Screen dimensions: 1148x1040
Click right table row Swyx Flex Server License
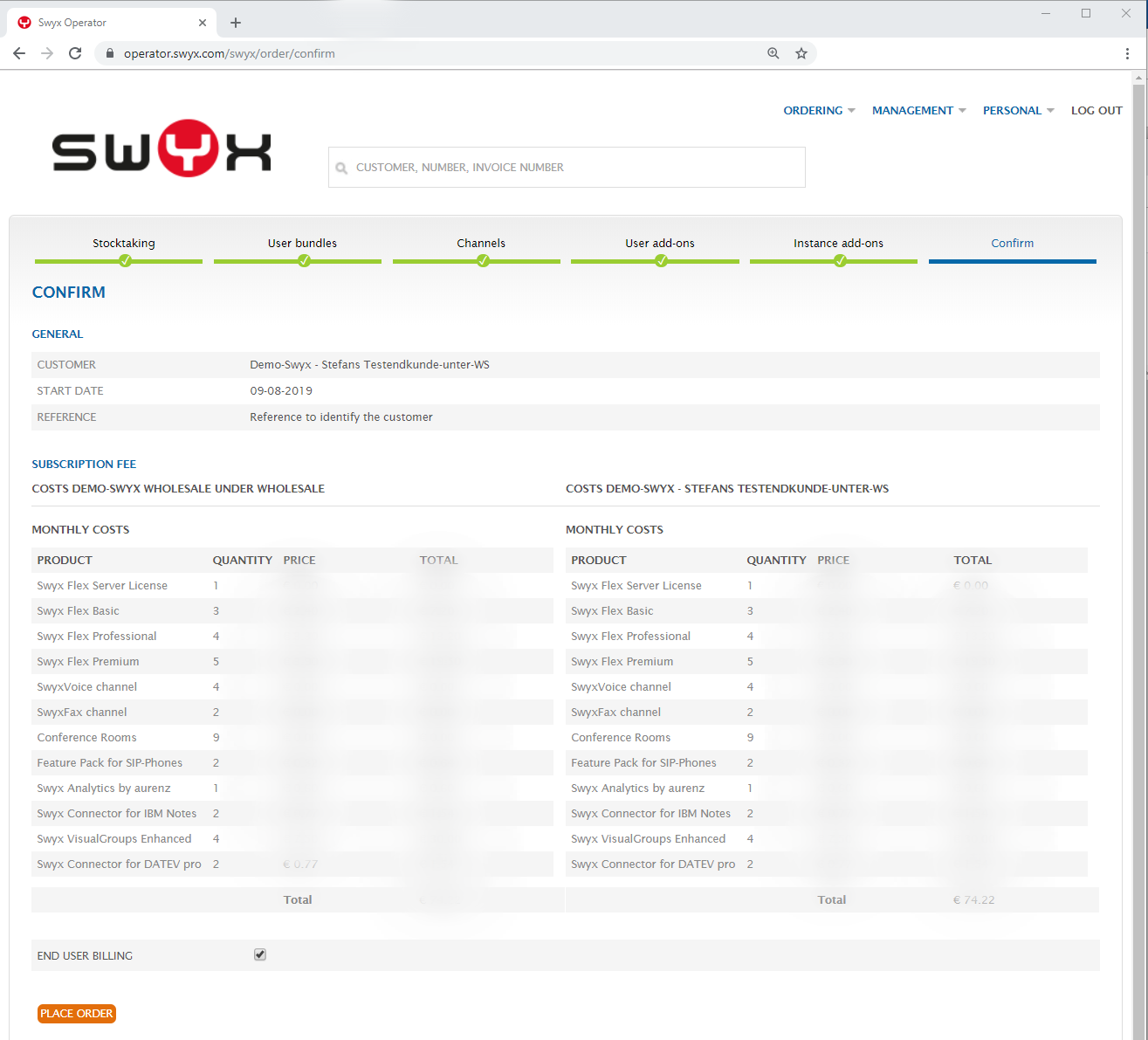click(827, 586)
